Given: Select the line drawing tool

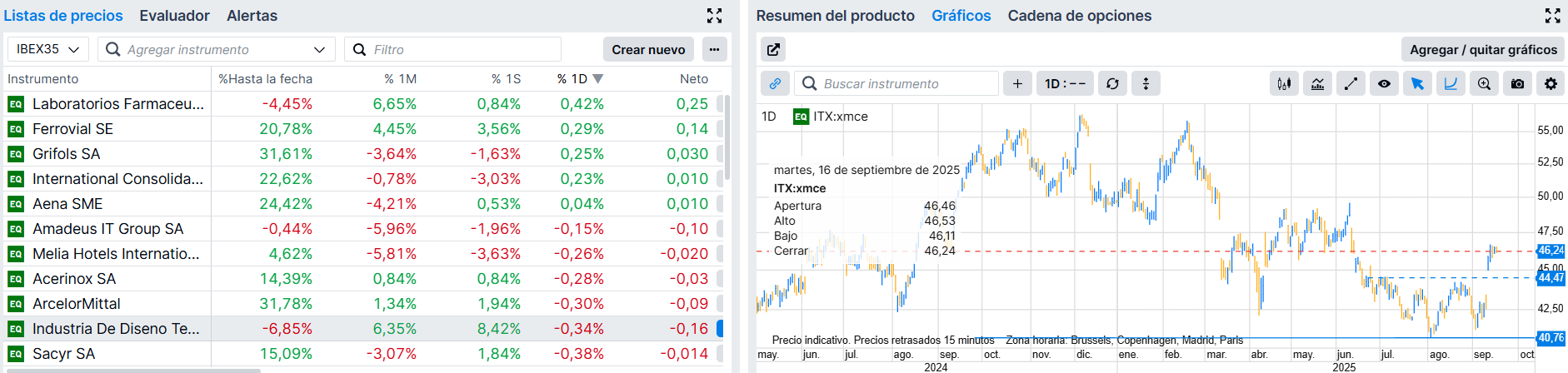Looking at the screenshot, I should point(1351,83).
